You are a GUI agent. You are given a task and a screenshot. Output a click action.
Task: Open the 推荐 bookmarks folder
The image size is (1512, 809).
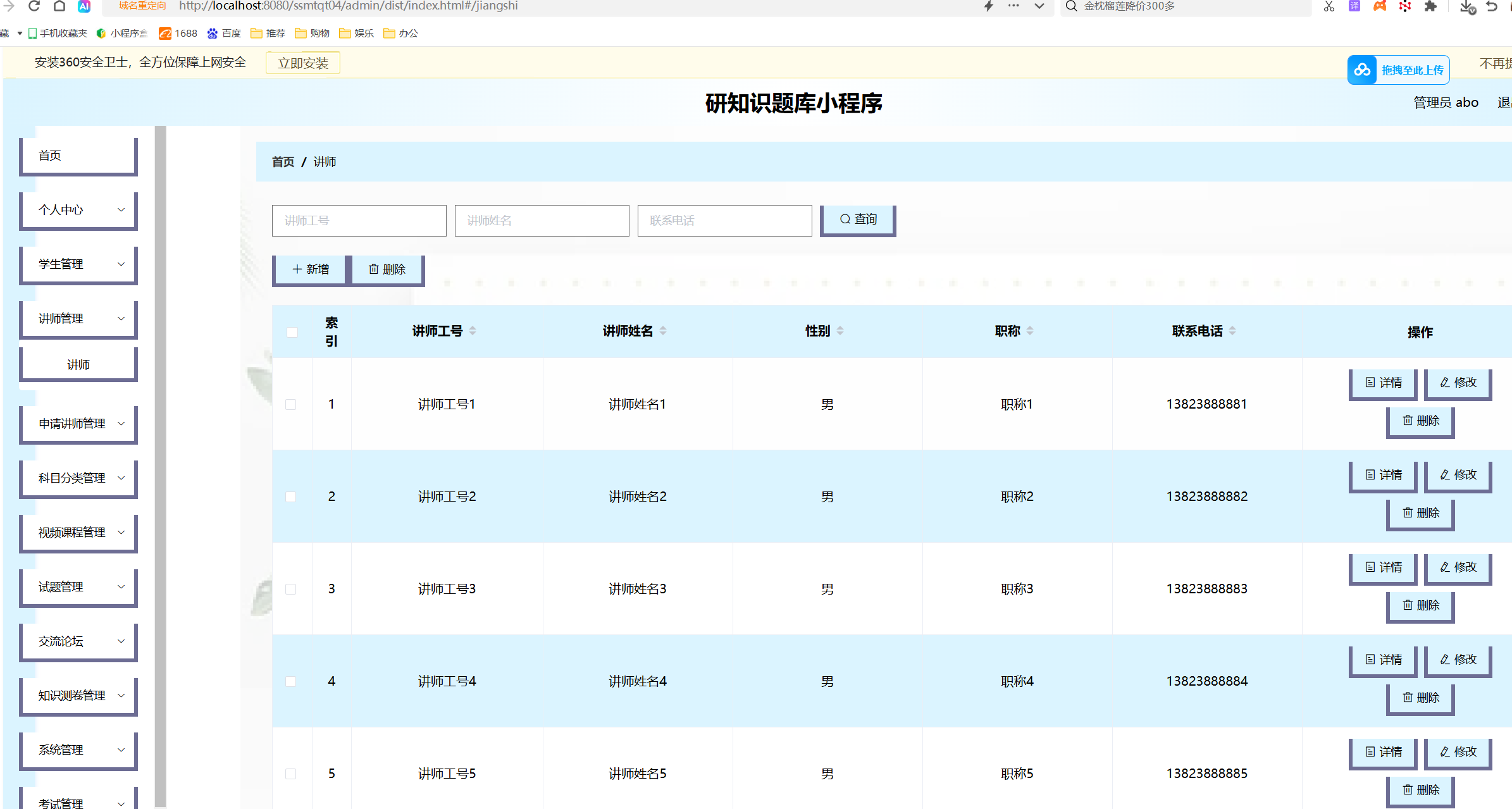click(268, 33)
